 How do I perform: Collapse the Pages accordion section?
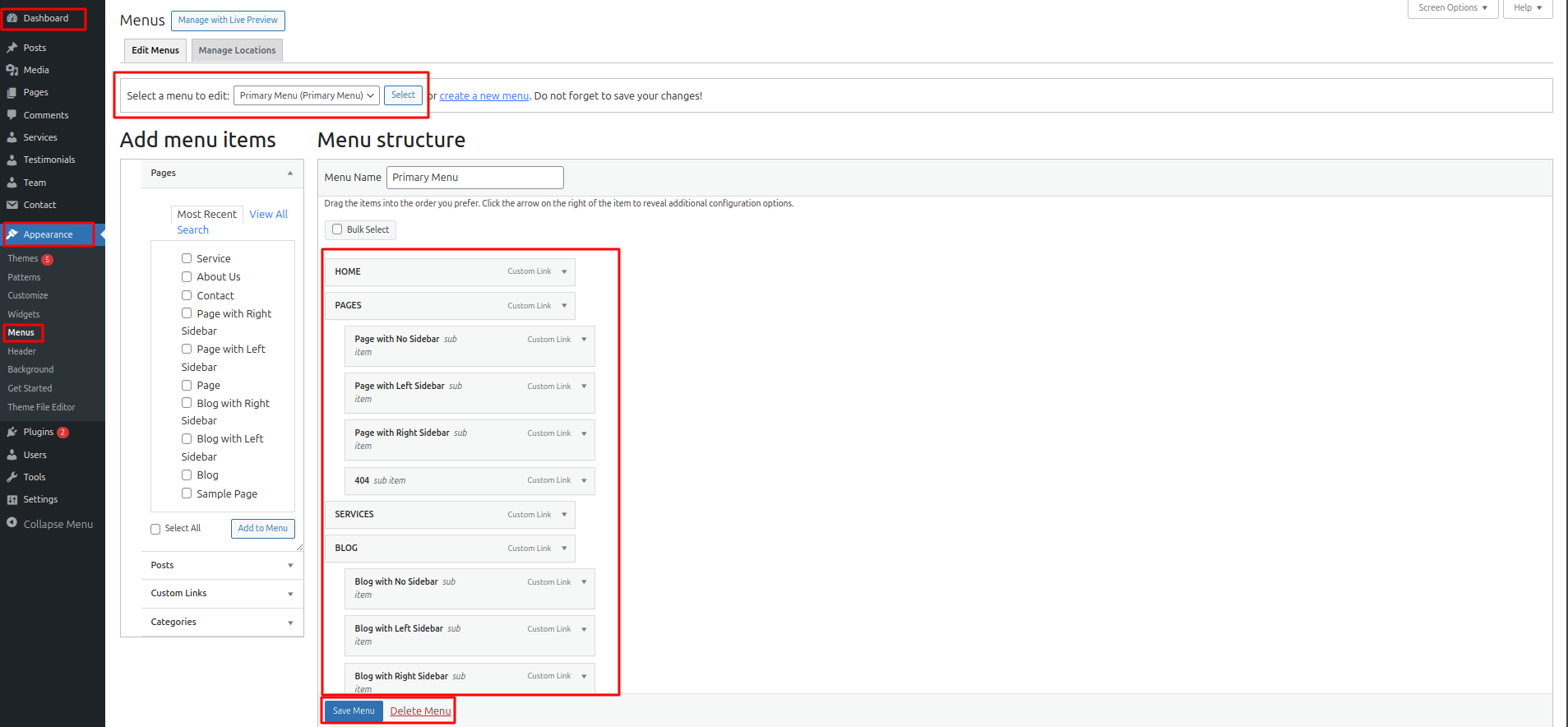point(222,174)
